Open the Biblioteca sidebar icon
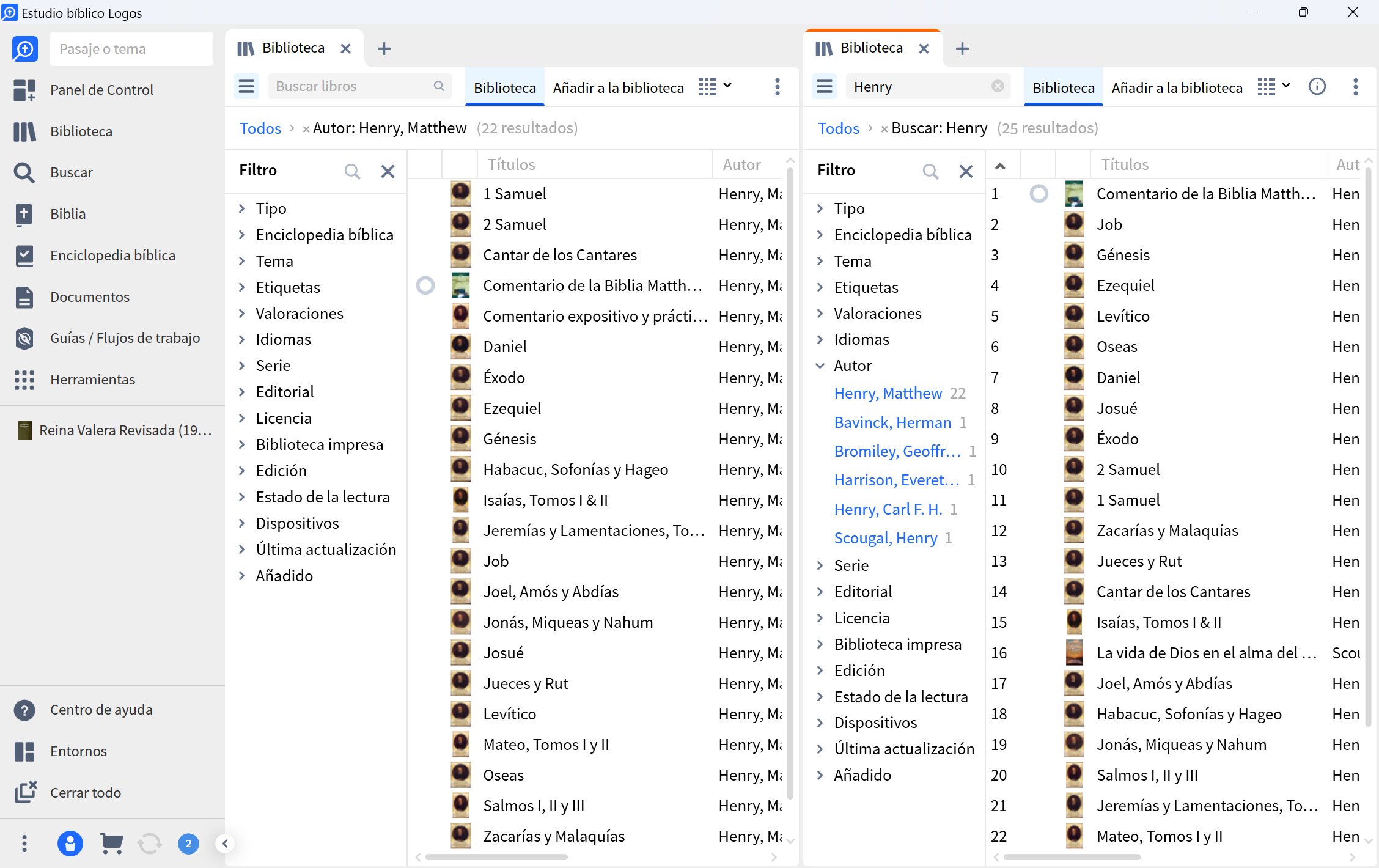The image size is (1379, 868). coord(24,131)
